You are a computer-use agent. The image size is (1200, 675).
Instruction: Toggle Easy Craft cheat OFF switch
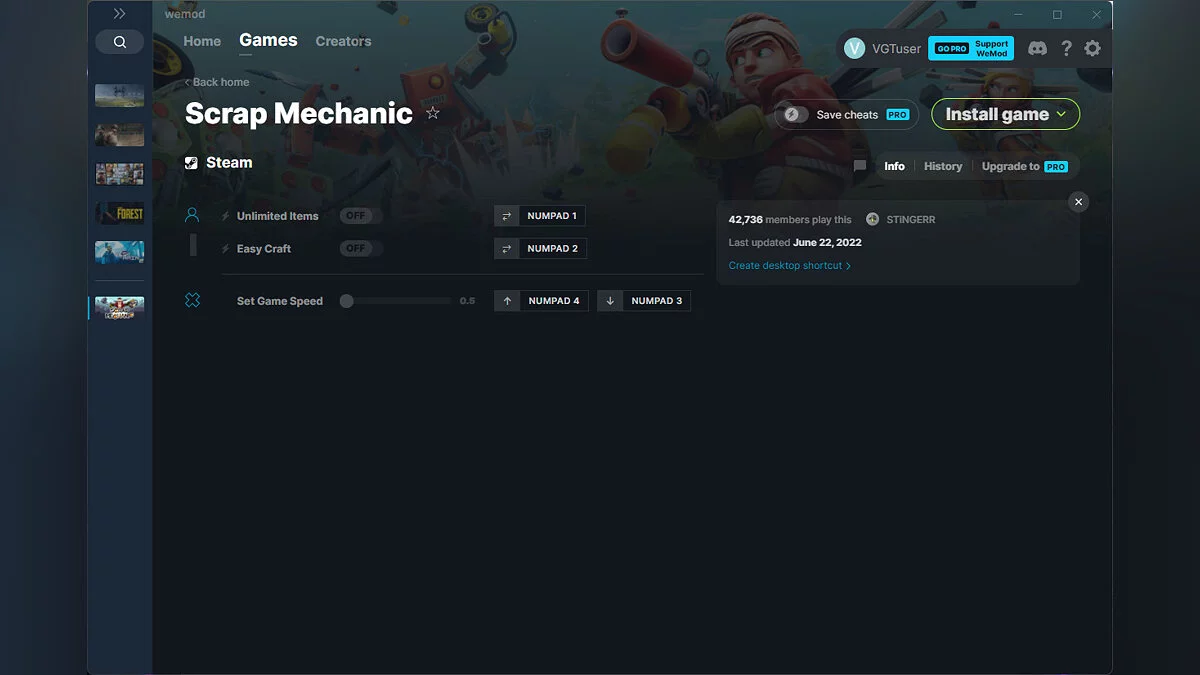355,248
